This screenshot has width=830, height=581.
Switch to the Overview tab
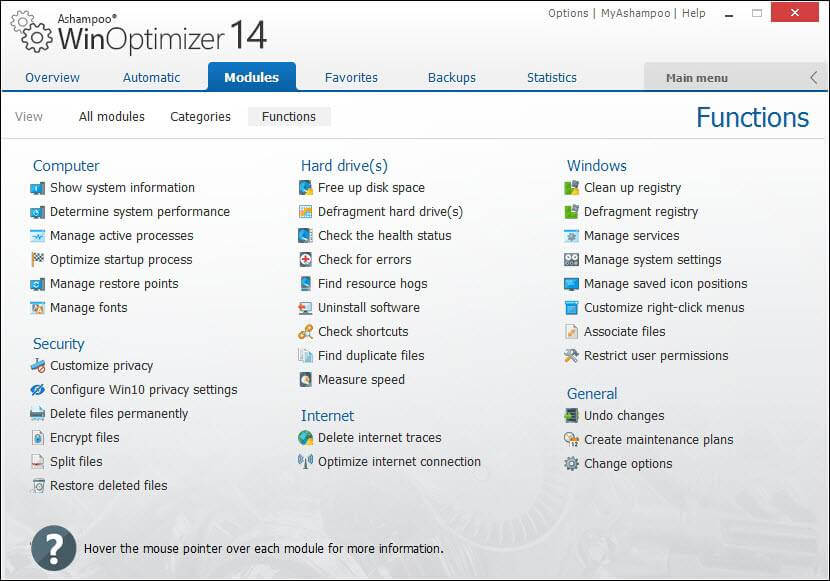point(52,78)
